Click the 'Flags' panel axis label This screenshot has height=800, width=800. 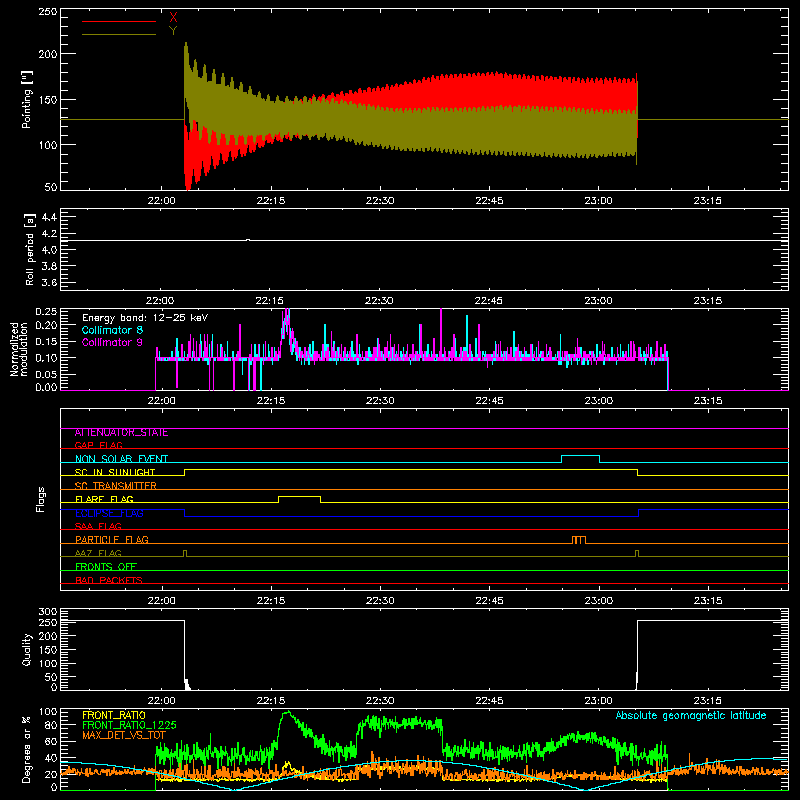[x=40, y=499]
